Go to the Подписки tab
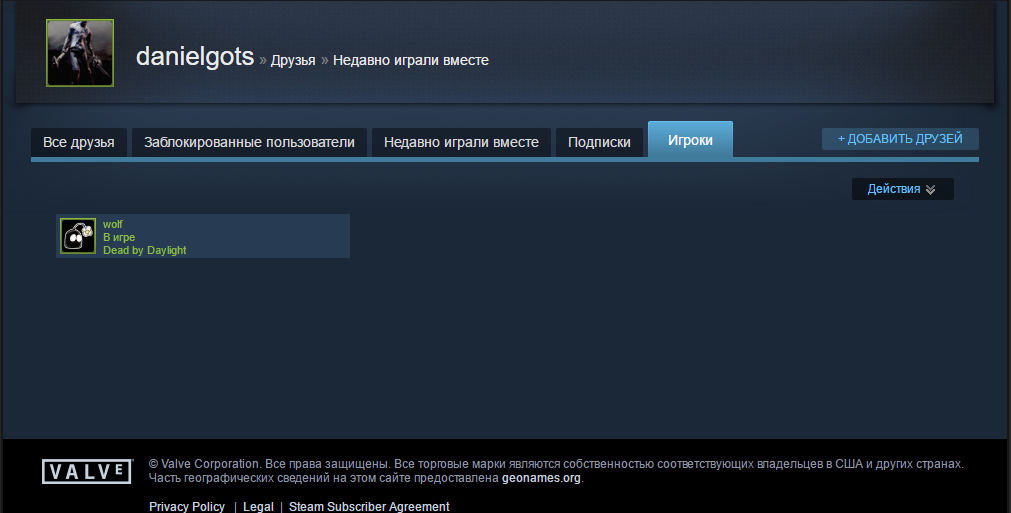 click(x=599, y=142)
